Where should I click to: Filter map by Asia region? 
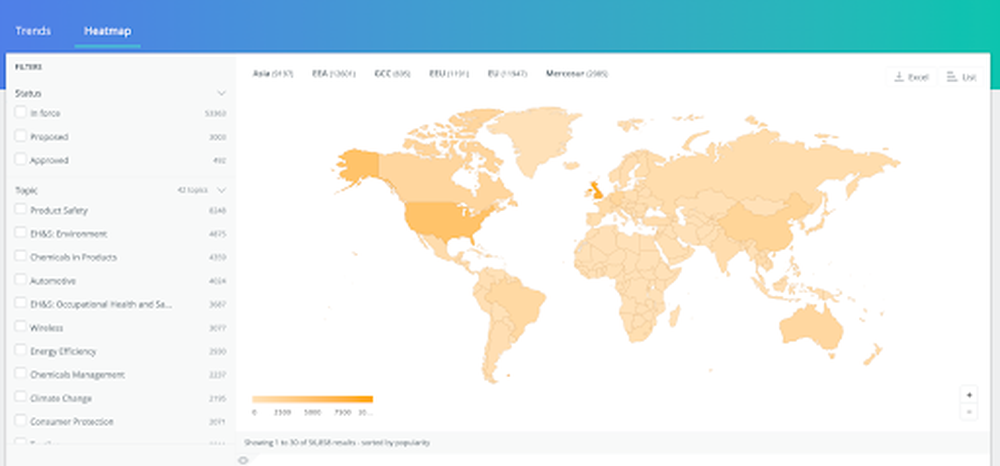pyautogui.click(x=272, y=74)
